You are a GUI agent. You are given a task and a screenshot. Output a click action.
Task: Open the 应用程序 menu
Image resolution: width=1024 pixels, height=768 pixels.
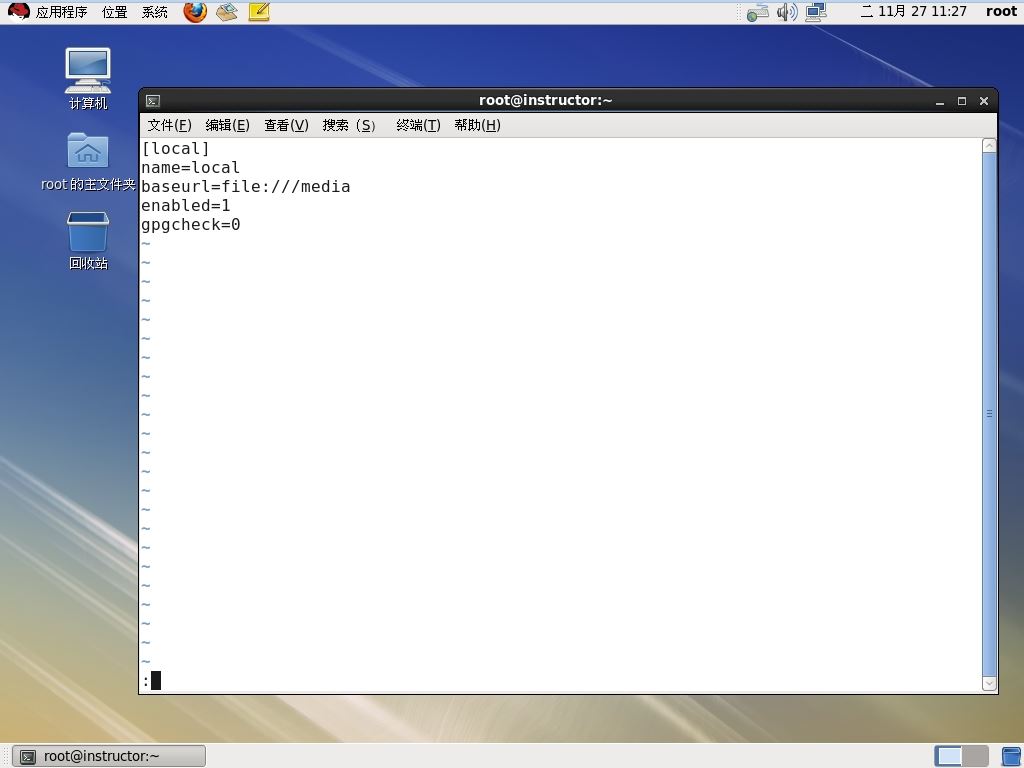pos(61,12)
